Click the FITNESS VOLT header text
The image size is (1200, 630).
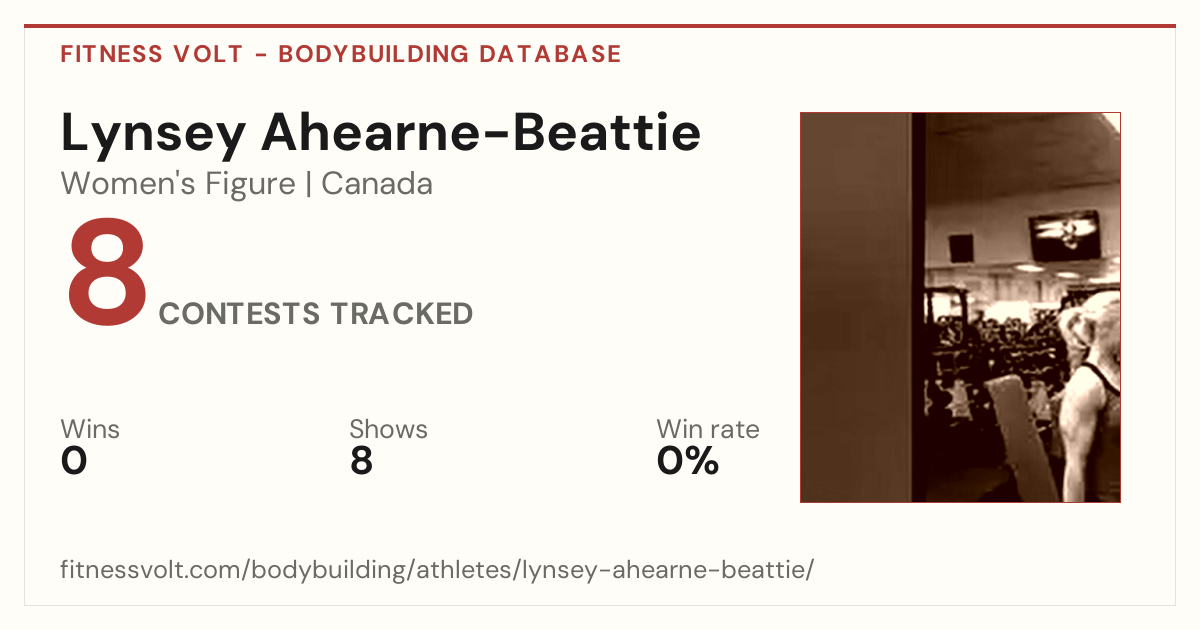pos(151,54)
